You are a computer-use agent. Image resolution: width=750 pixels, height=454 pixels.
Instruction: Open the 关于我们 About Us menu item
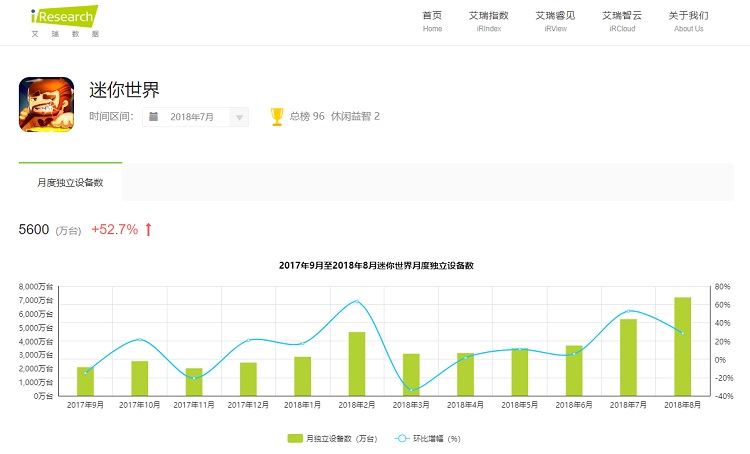pyautogui.click(x=688, y=22)
